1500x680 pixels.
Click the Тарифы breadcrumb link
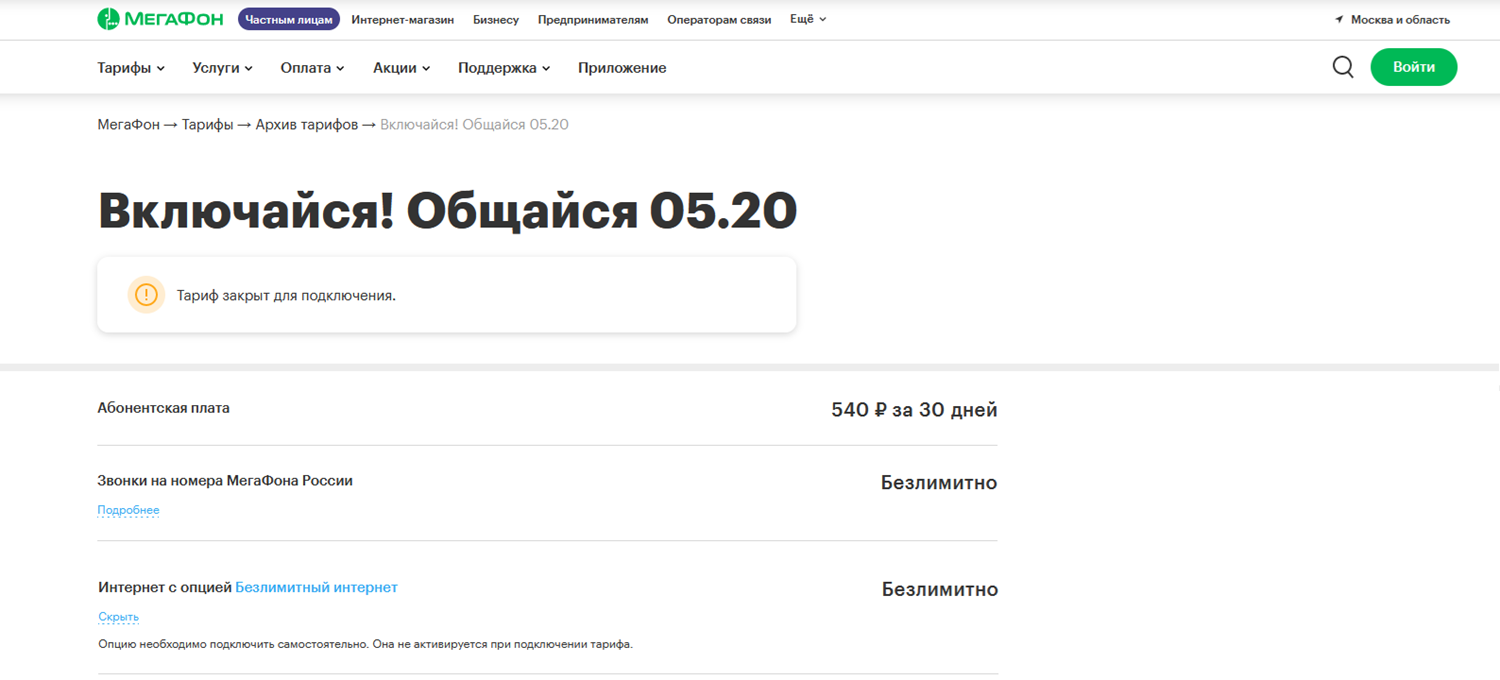[207, 124]
